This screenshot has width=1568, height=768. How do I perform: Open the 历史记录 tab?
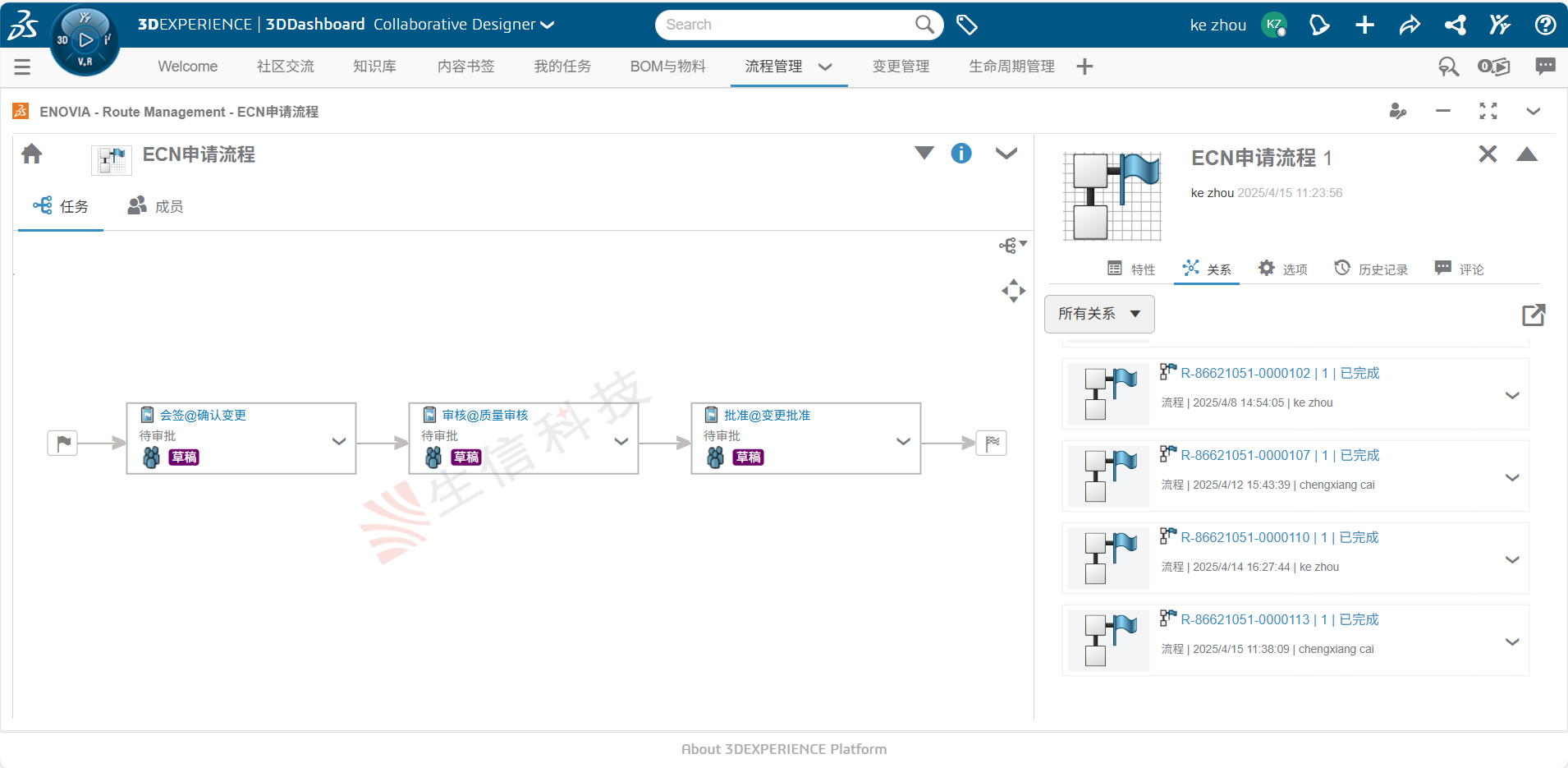[1371, 269]
